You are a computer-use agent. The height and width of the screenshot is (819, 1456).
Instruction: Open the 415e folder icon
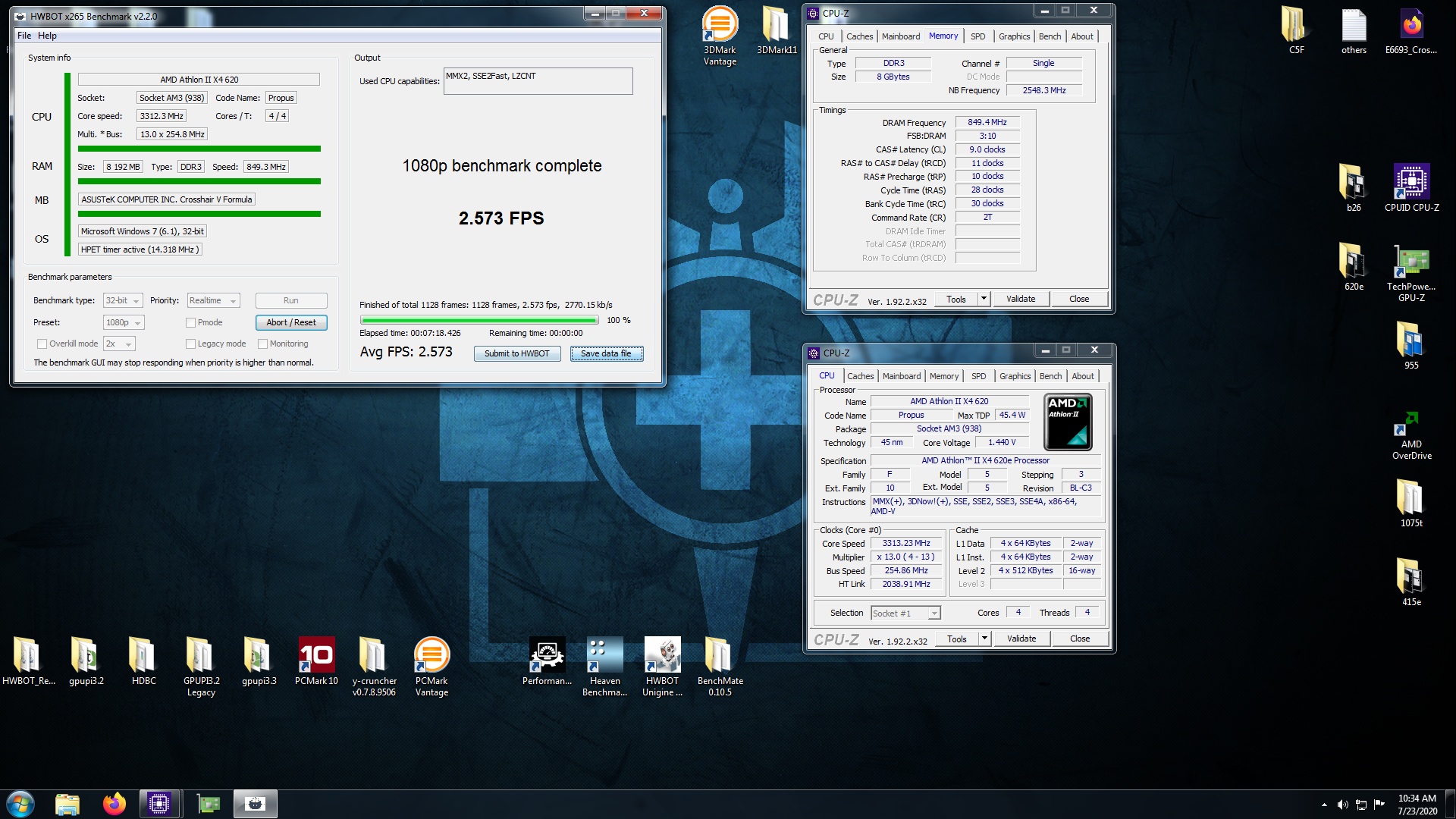pyautogui.click(x=1411, y=582)
